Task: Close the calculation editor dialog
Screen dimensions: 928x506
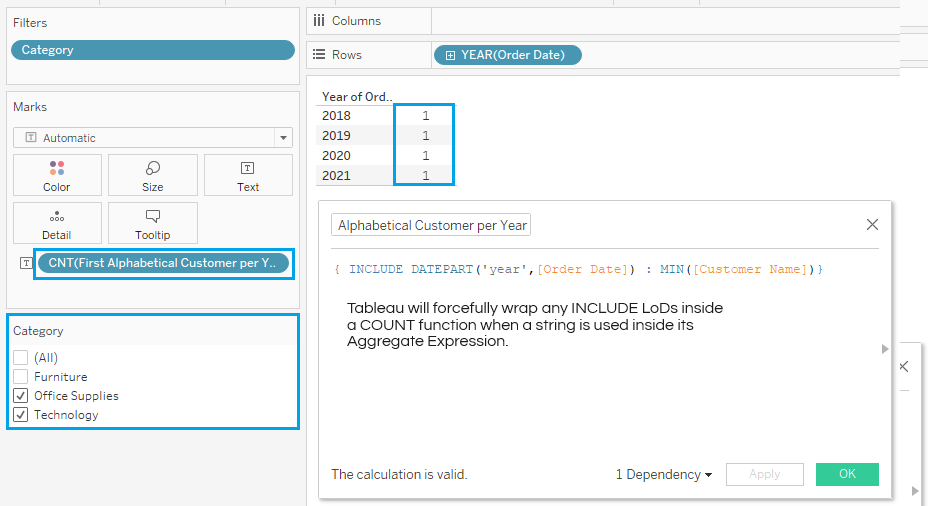Action: [x=872, y=224]
